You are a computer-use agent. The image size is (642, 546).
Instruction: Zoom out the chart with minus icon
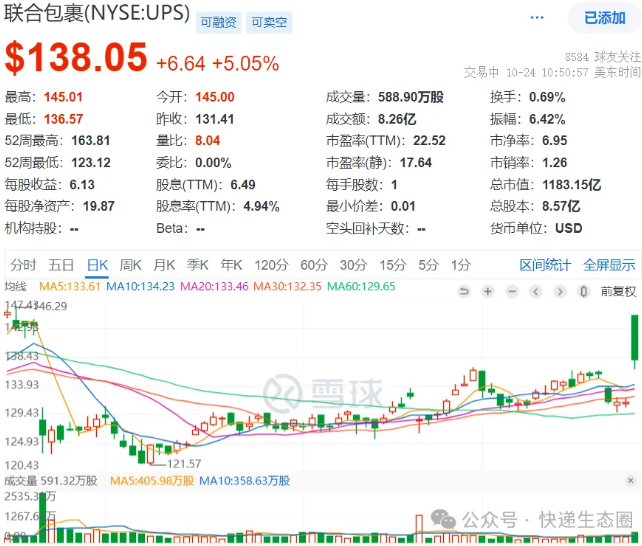[512, 291]
